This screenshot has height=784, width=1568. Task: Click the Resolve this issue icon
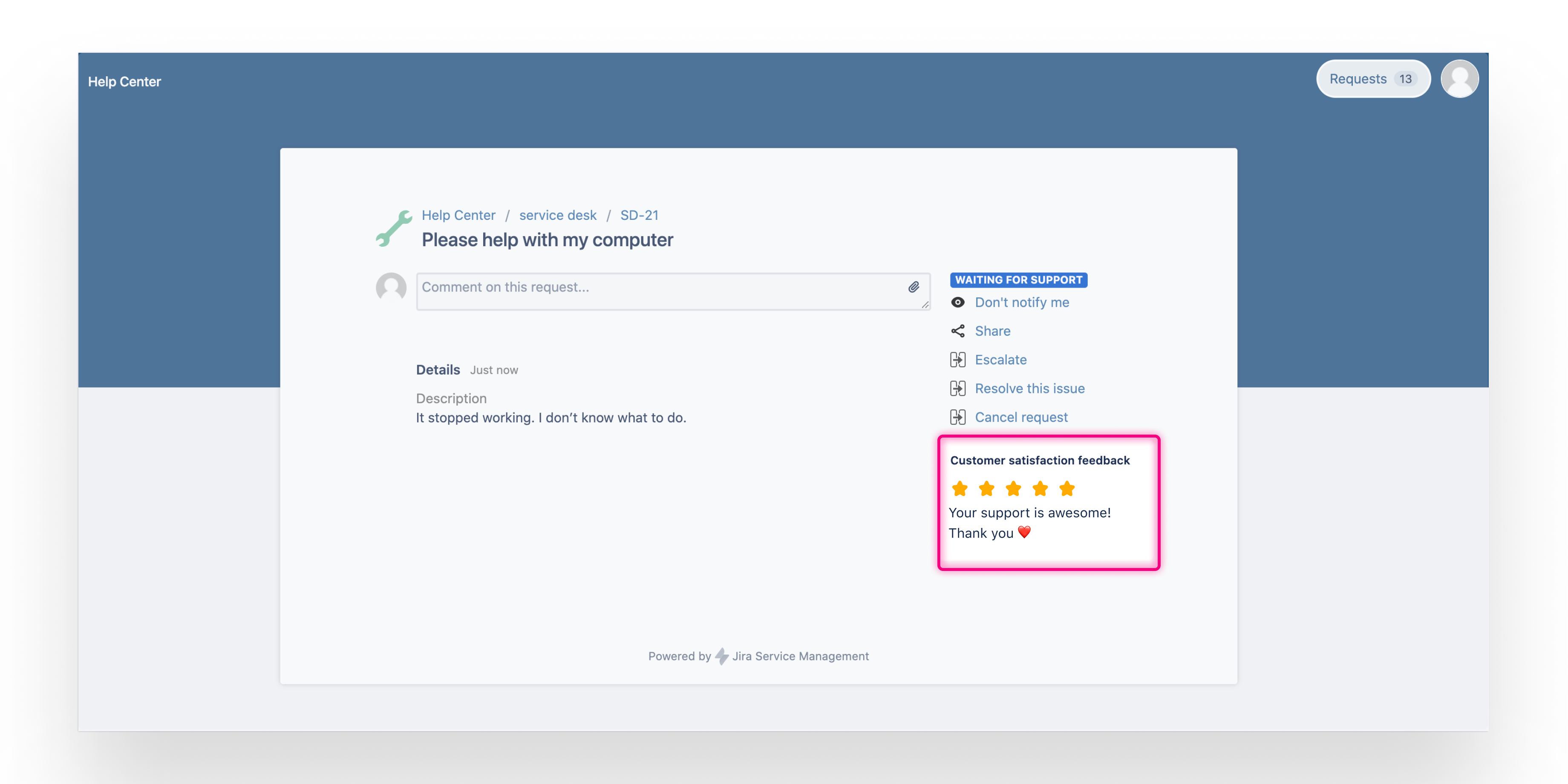coord(957,388)
